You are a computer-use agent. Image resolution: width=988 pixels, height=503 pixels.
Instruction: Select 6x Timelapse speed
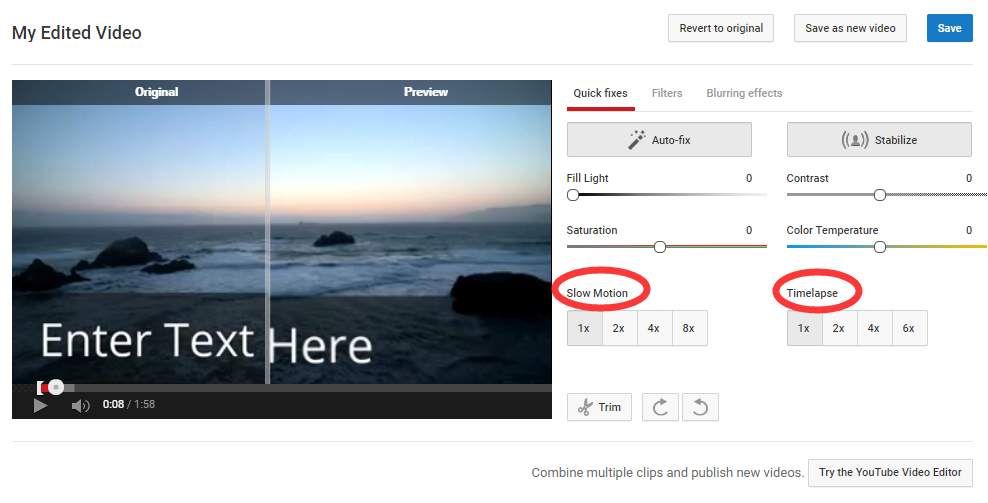[x=909, y=328]
